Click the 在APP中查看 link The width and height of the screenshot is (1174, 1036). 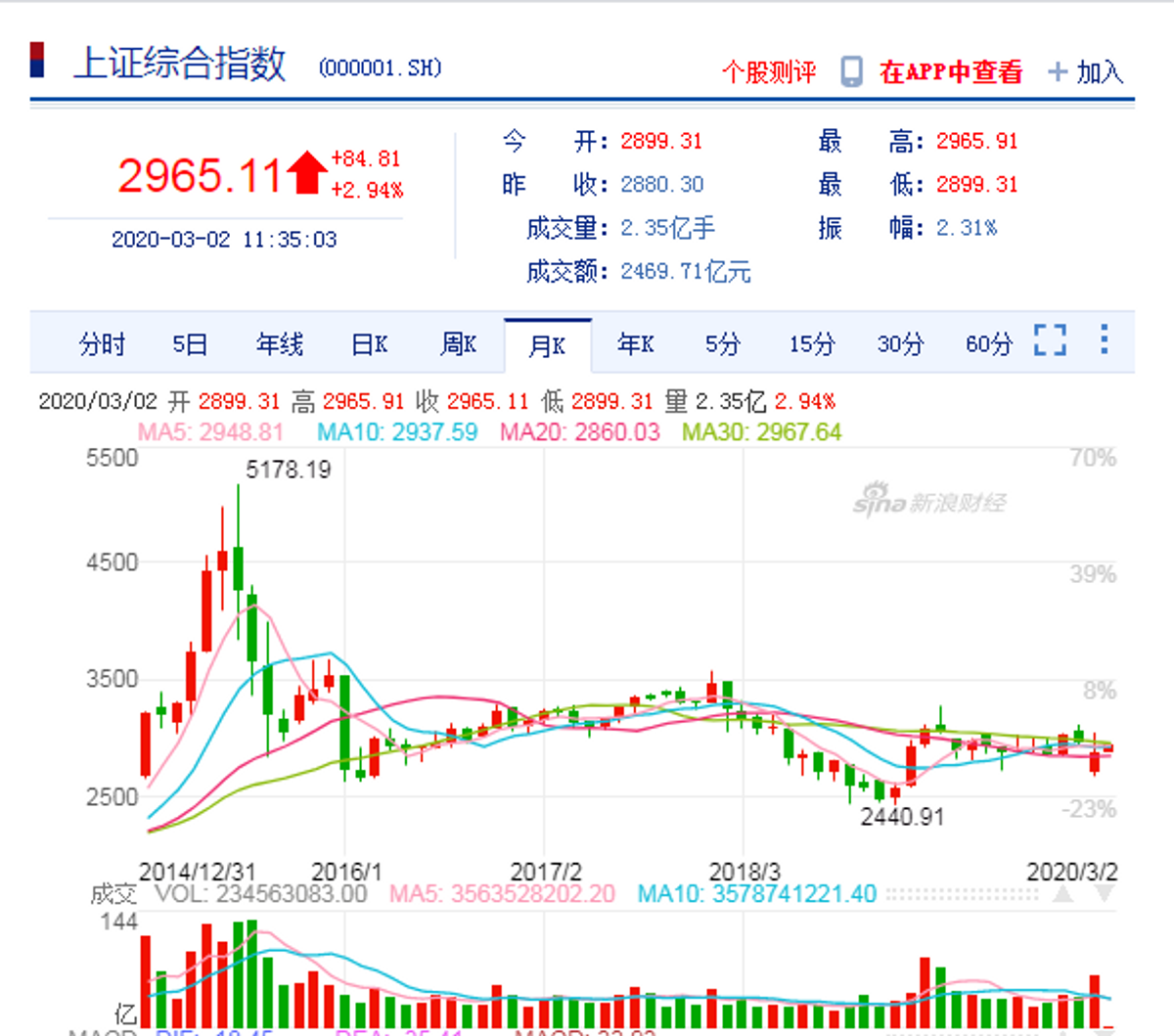click(x=951, y=72)
